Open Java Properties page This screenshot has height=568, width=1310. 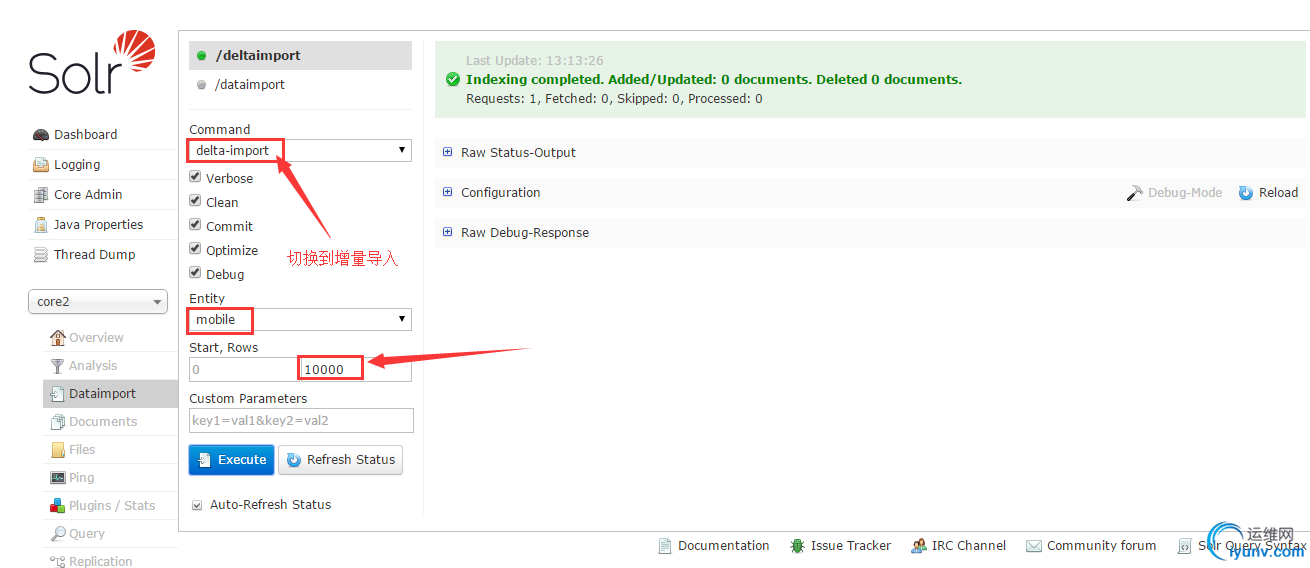(99, 225)
